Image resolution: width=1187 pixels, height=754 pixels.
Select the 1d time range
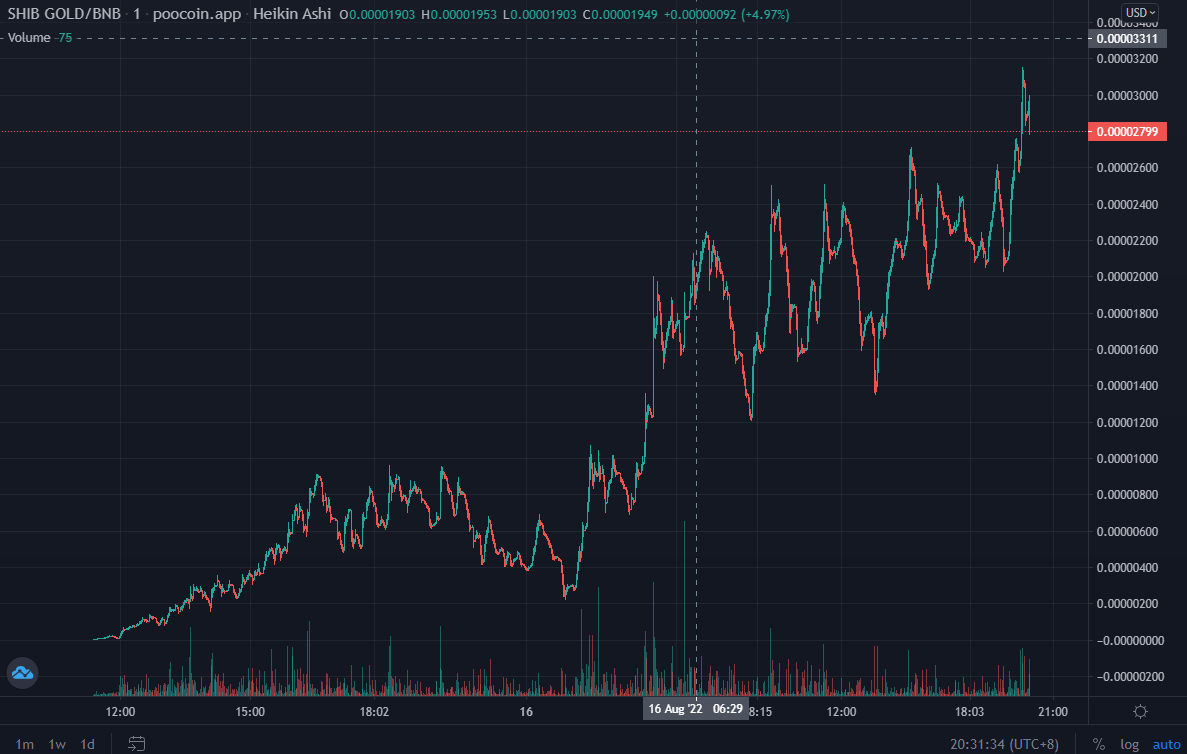tap(88, 744)
